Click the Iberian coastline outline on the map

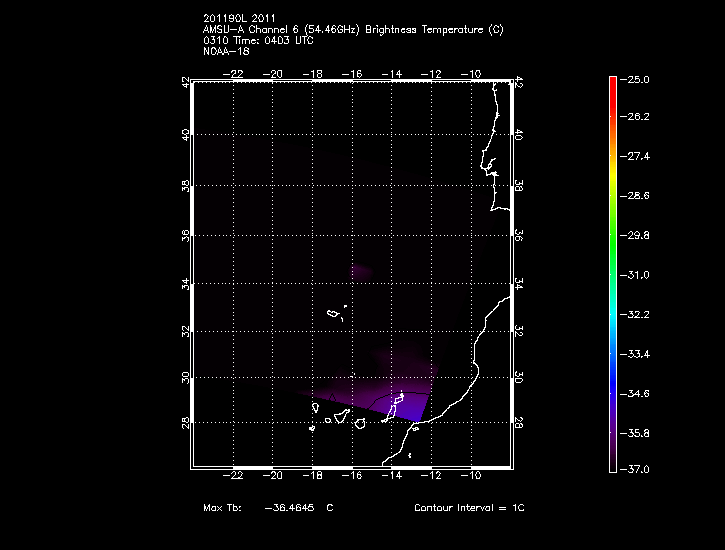494,150
